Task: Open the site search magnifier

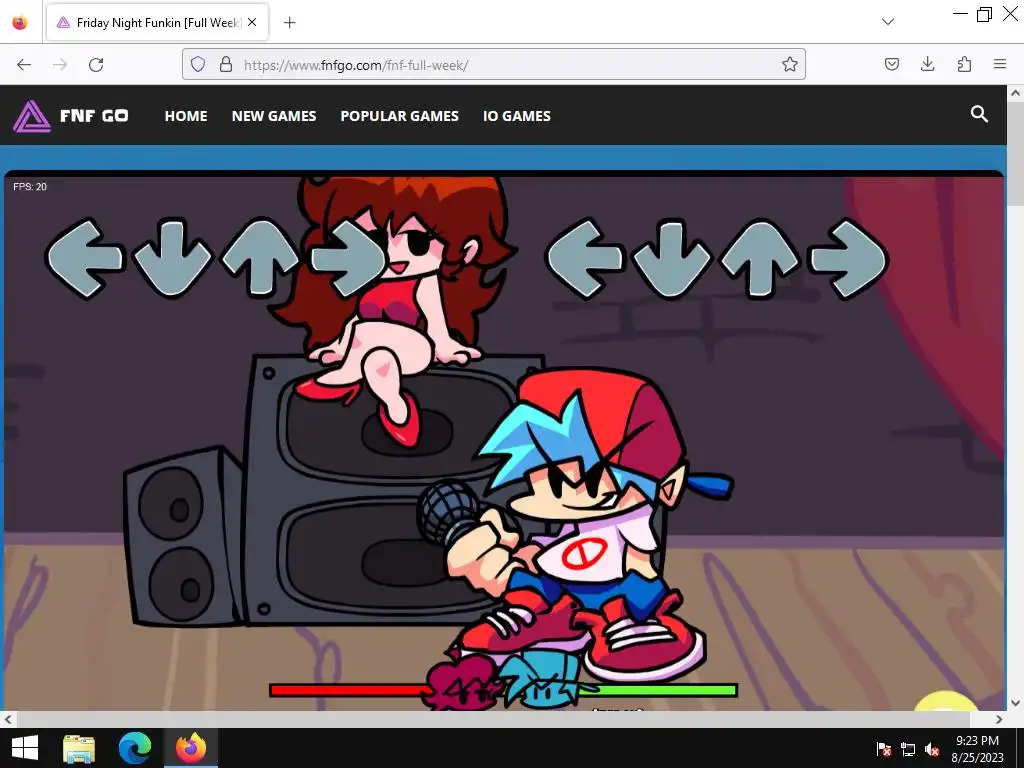Action: [x=978, y=114]
